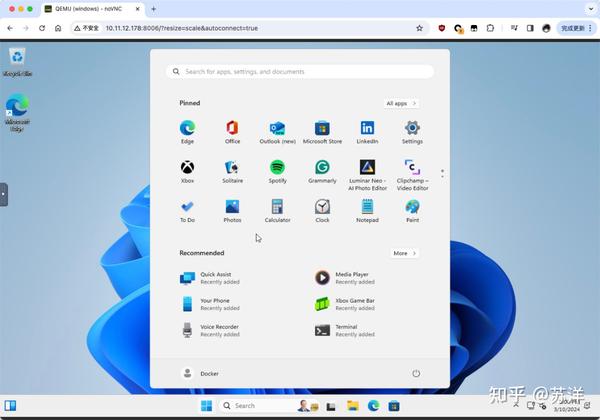Select the QEMU (windows) noVNC browser tab
The height and width of the screenshot is (420, 600).
coord(92,9)
